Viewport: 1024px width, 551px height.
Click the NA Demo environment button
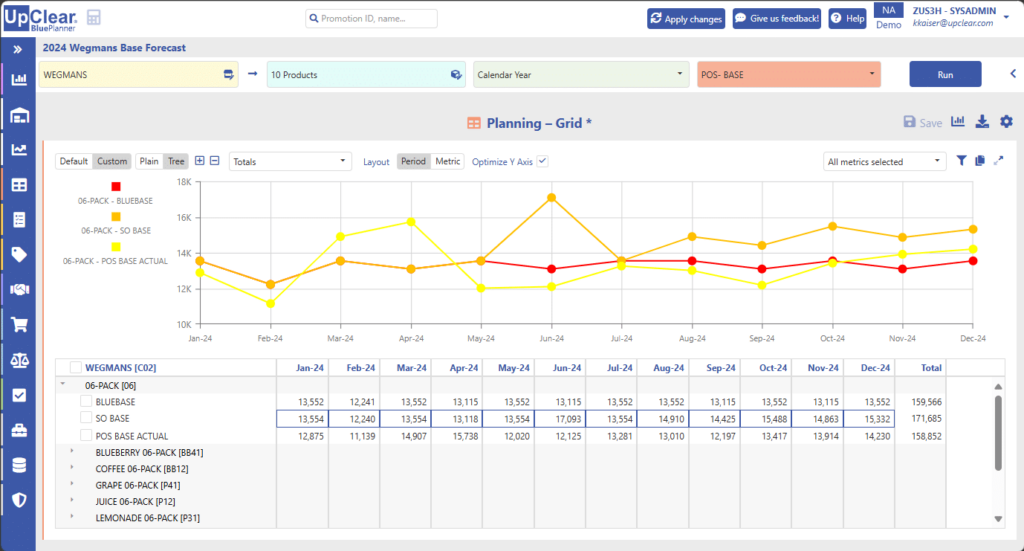point(888,18)
